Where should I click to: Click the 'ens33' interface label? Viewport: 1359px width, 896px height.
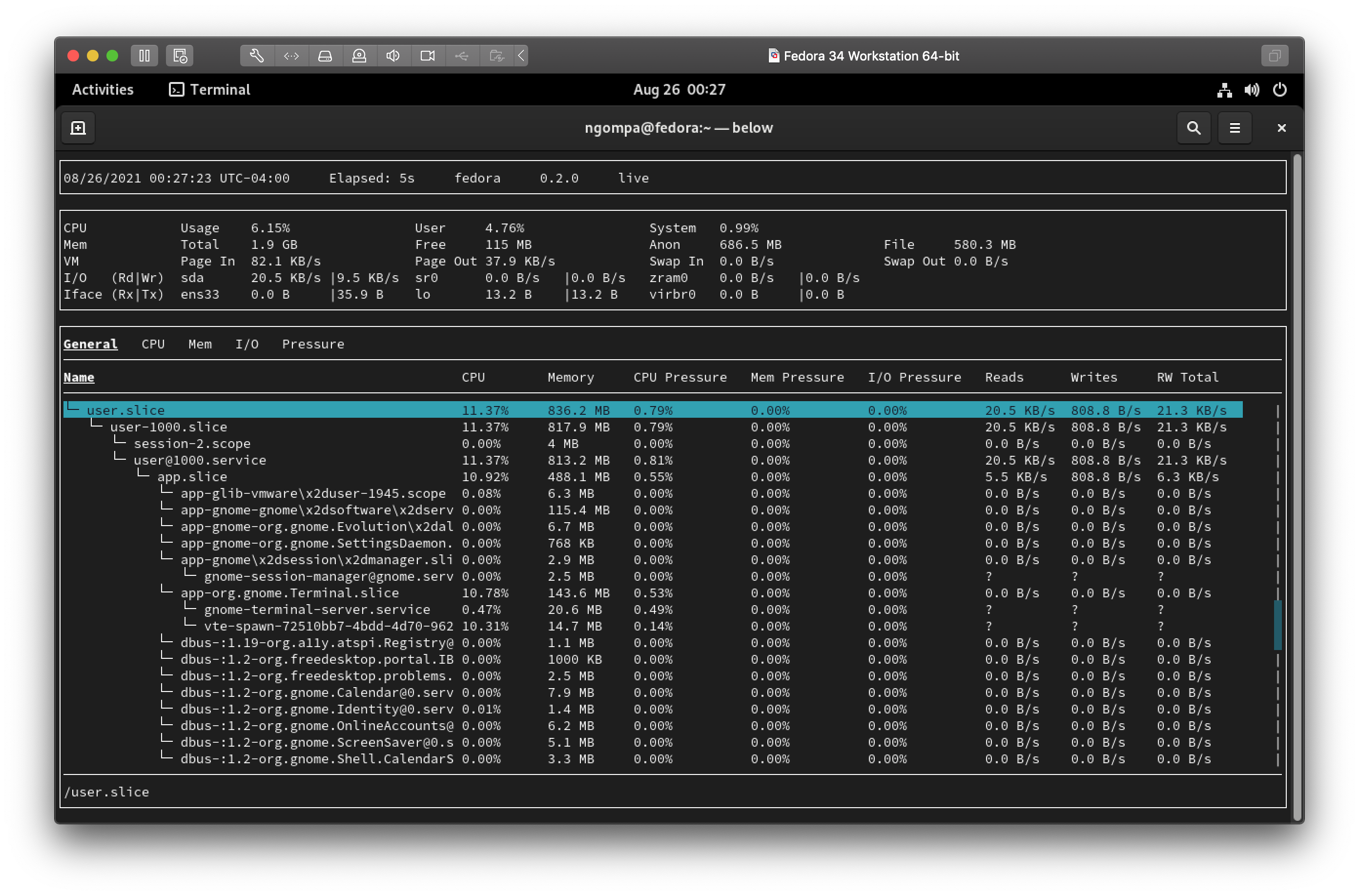tap(200, 294)
